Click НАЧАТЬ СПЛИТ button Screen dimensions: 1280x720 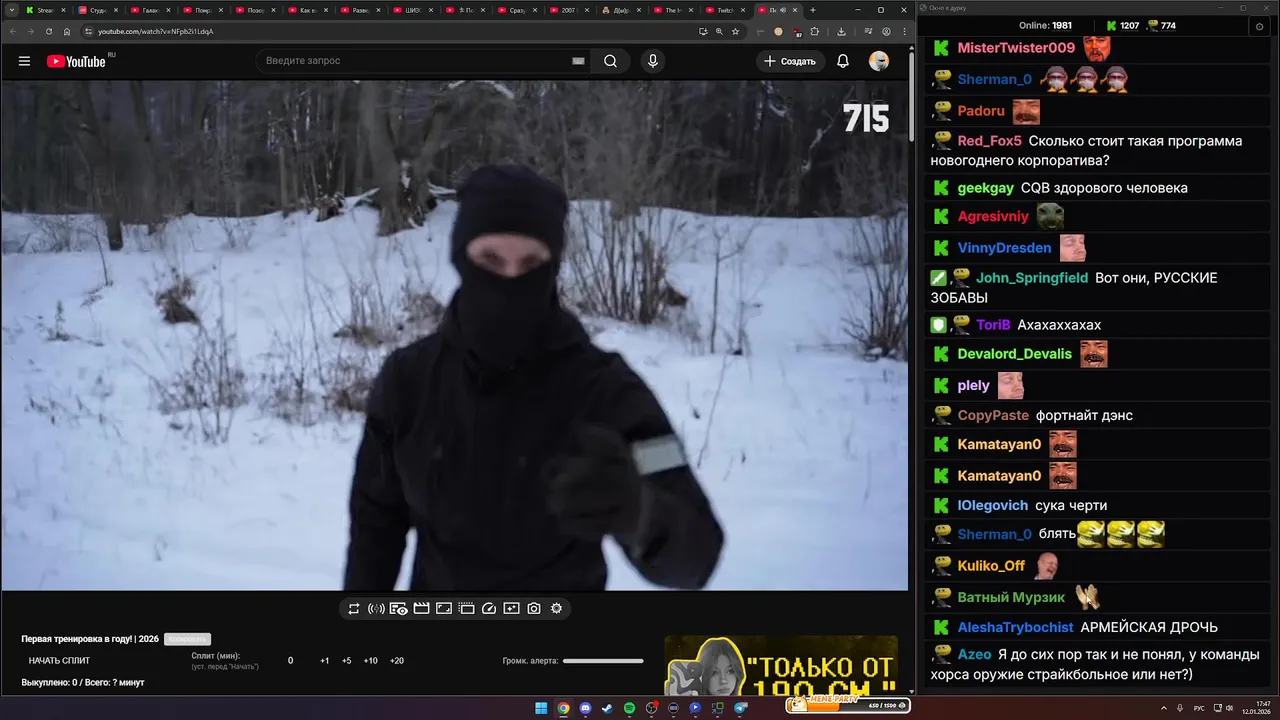pyautogui.click(x=59, y=661)
